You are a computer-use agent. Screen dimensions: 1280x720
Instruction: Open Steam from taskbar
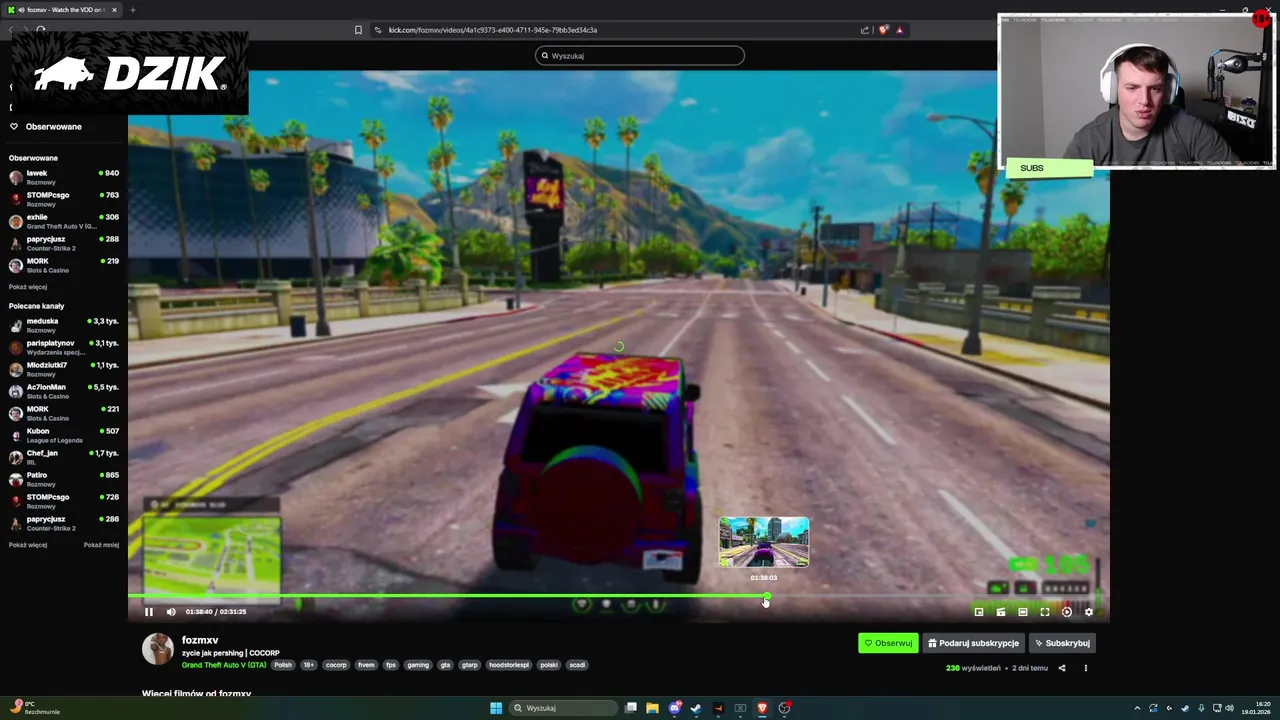696,708
